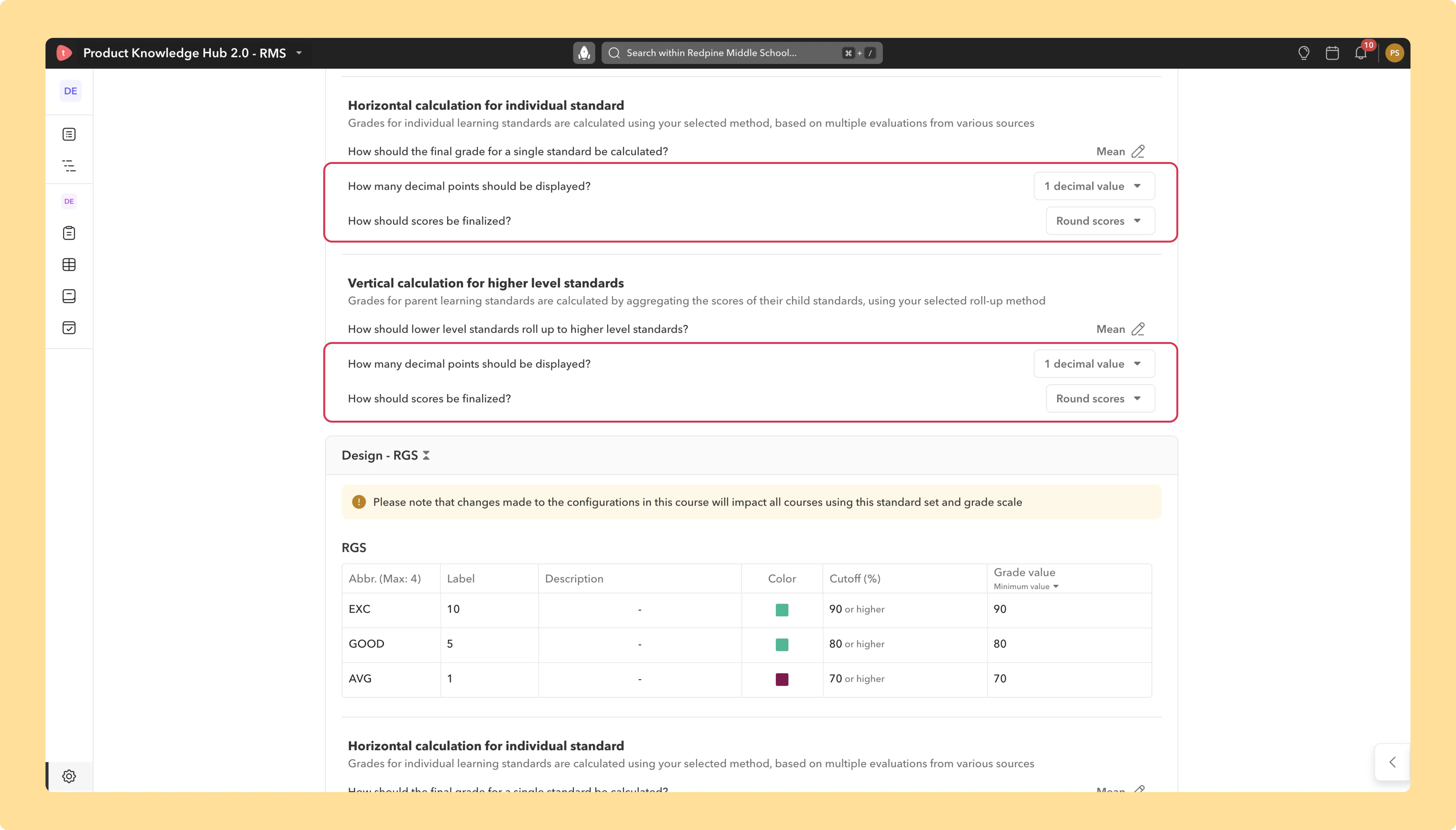This screenshot has width=1456, height=830.
Task: Select the AVG row maroon color swatch
Action: (782, 680)
